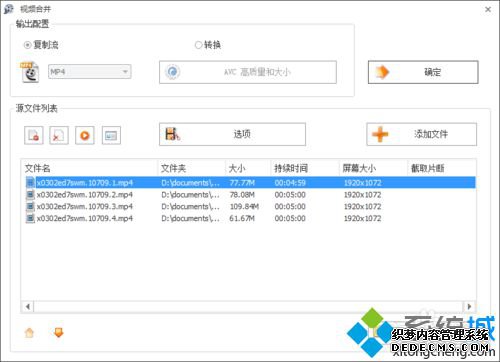500x362 pixels.
Task: Click the 添加文件 button
Action: tap(421, 134)
